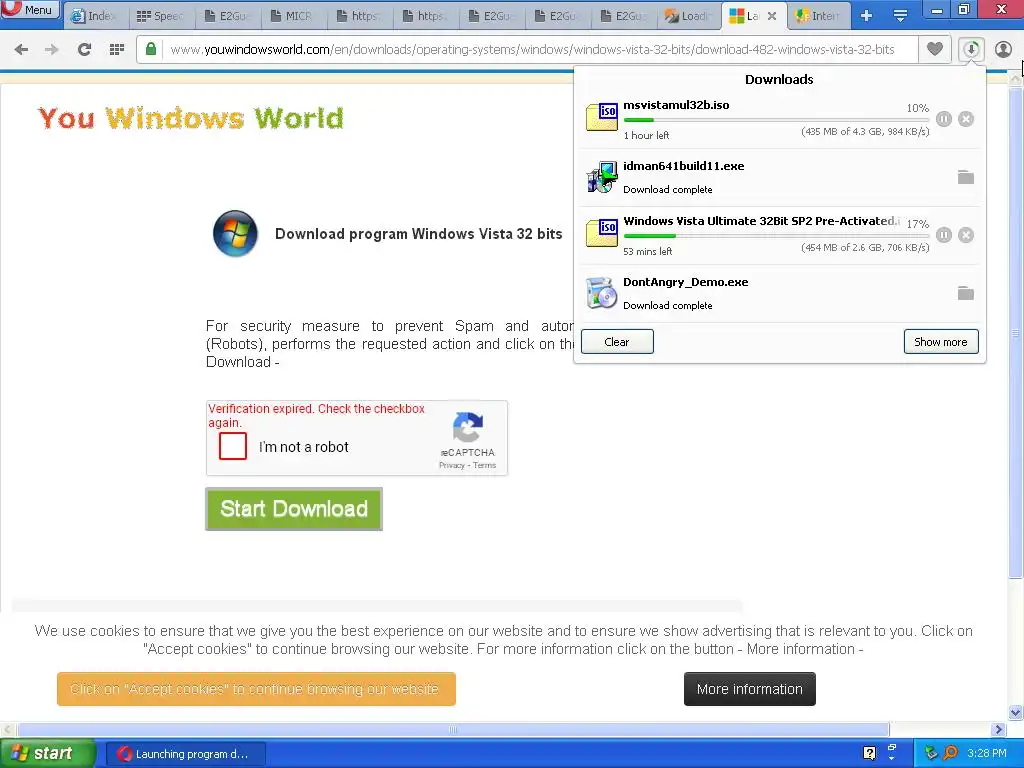Cancel the msvistamul32b.iso download
The image size is (1024, 768).
point(966,119)
